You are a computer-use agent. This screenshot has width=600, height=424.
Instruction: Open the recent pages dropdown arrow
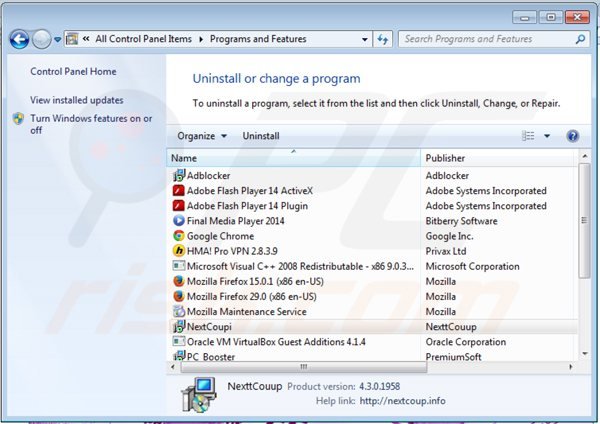[x=57, y=39]
